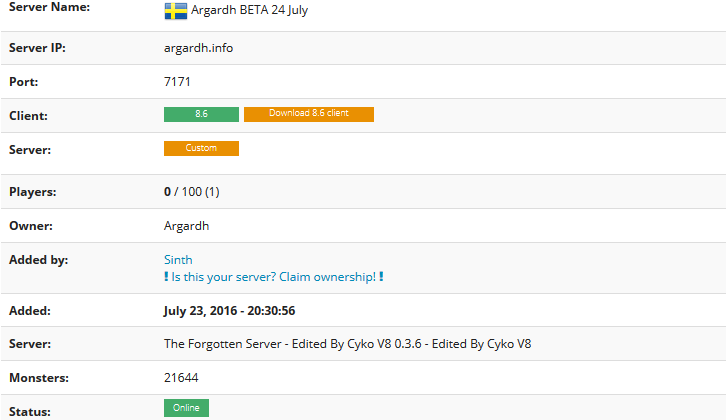Click the Swedish flag icon

(175, 11)
